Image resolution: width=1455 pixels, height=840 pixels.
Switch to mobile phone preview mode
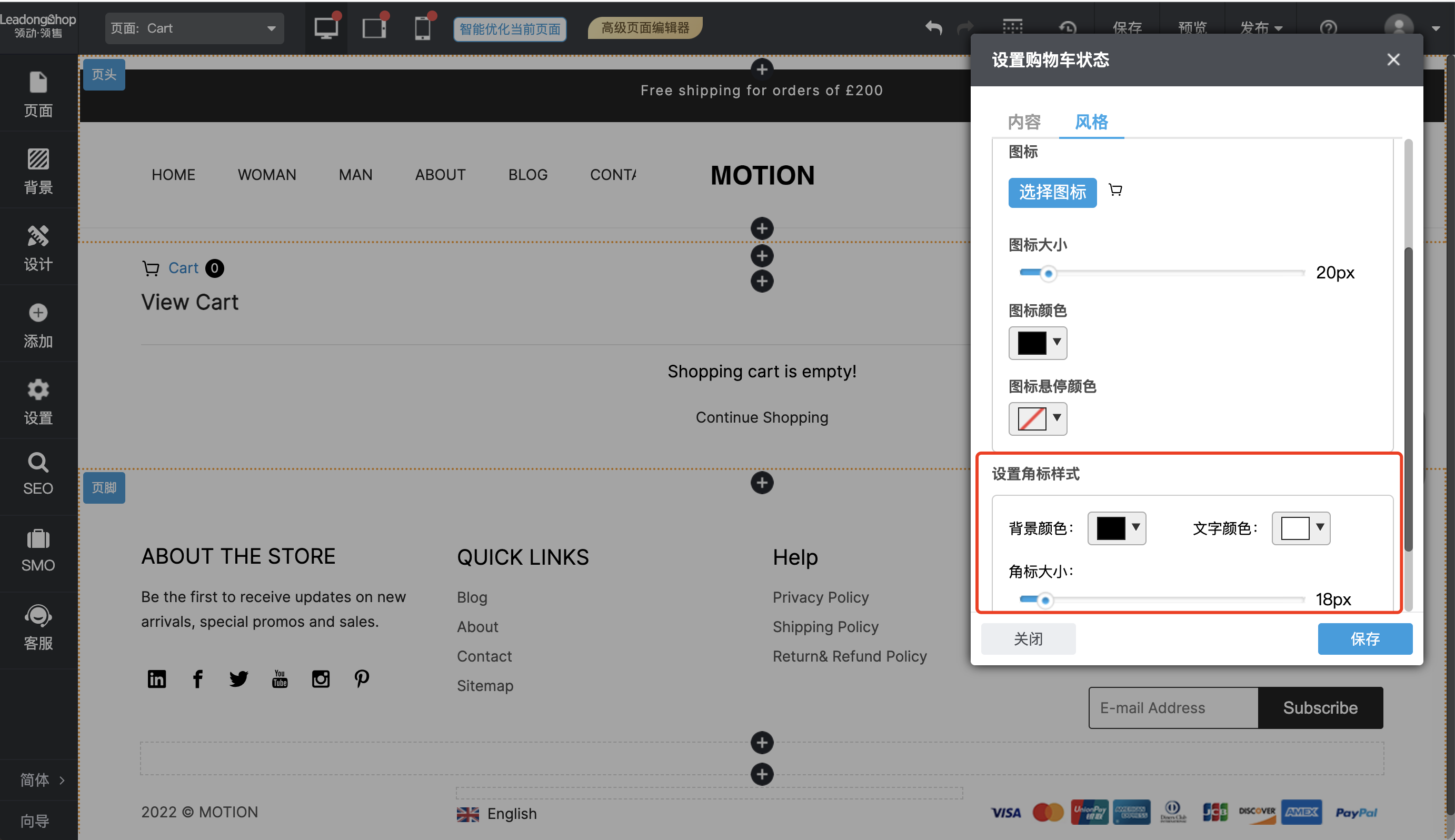point(422,28)
